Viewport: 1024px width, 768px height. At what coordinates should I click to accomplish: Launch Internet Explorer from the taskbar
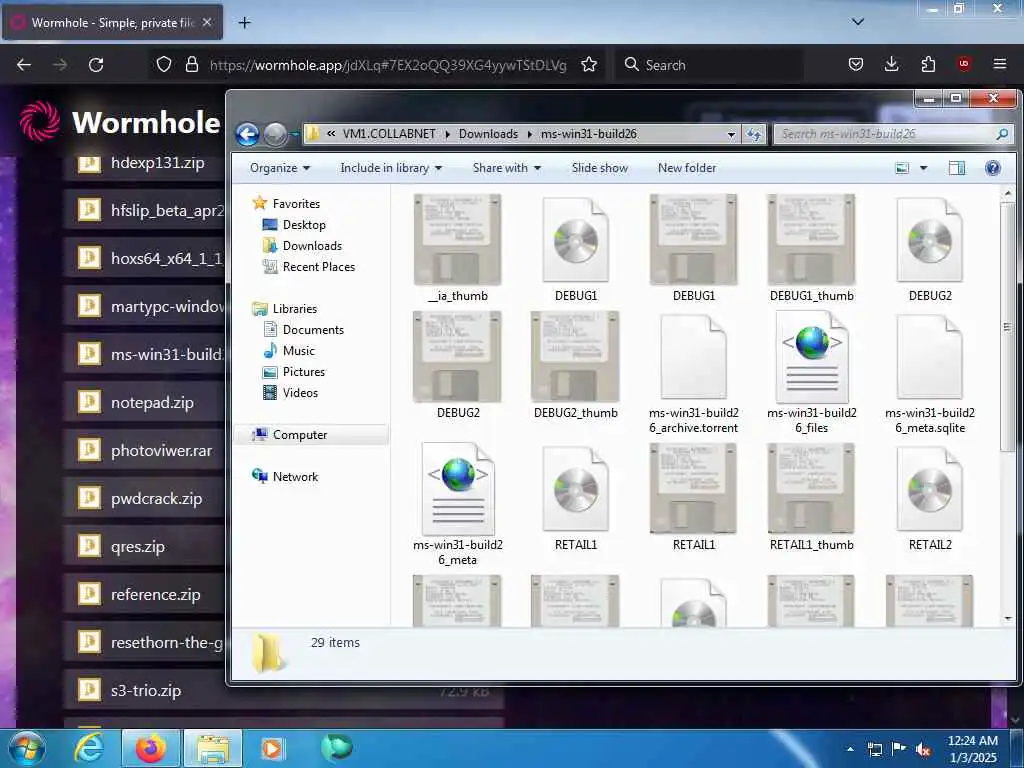88,748
